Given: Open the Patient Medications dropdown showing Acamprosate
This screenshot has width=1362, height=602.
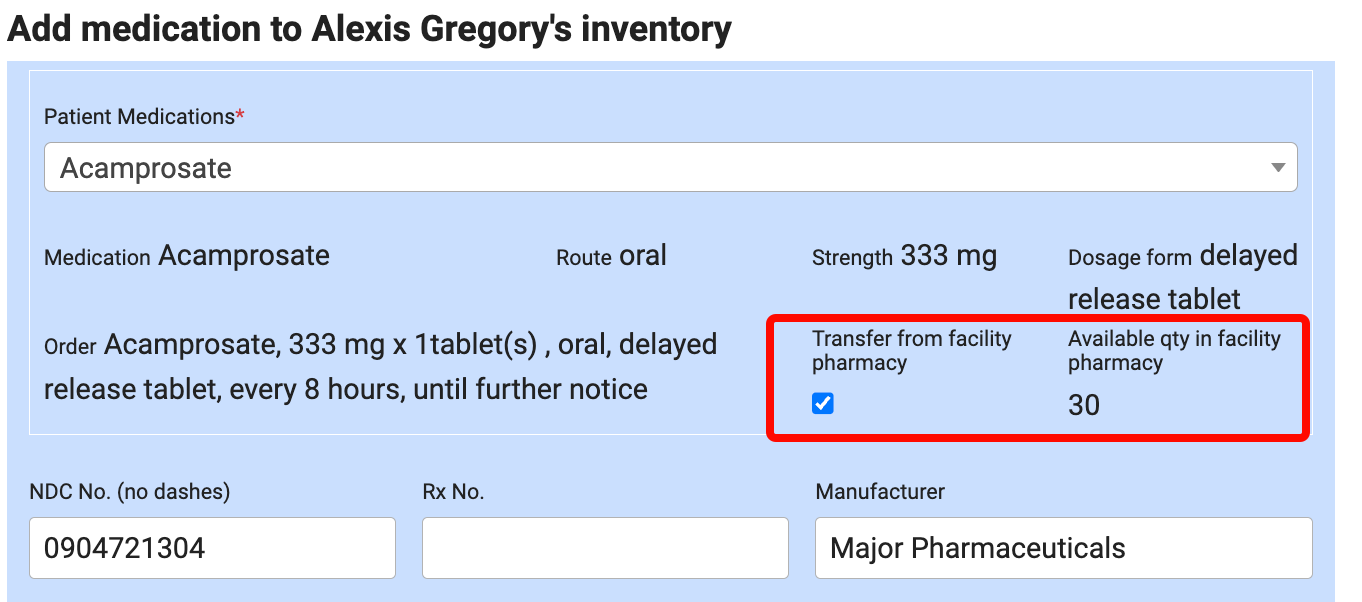Looking at the screenshot, I should (x=660, y=167).
